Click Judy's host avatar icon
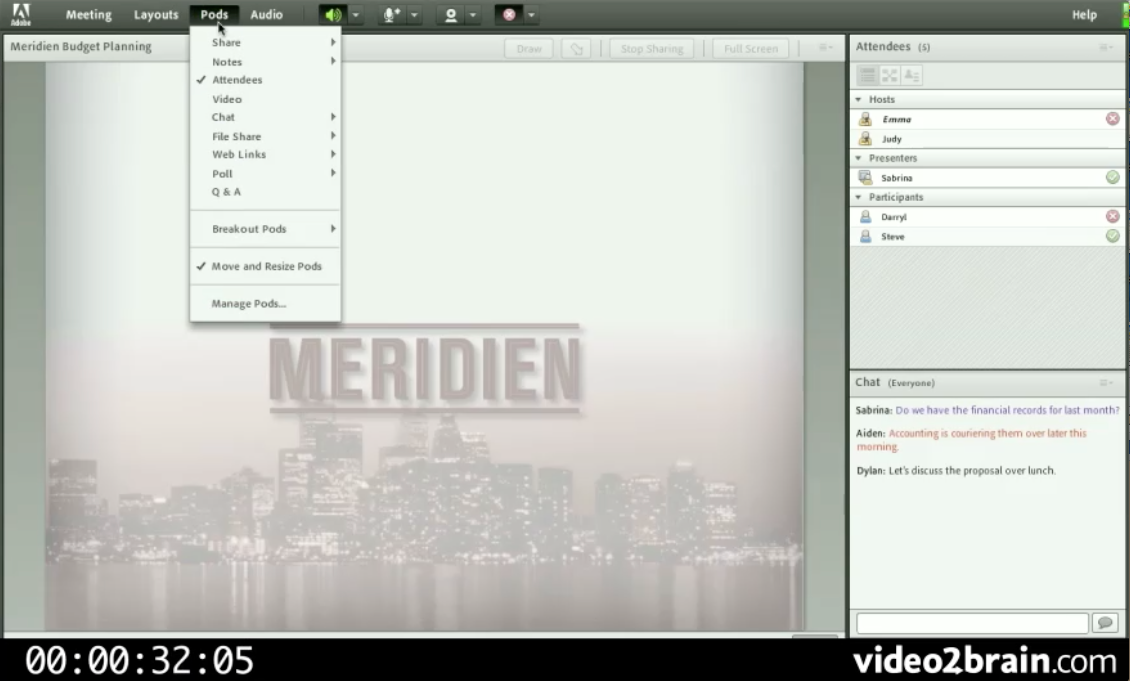This screenshot has height=681, width=1130. tap(866, 138)
